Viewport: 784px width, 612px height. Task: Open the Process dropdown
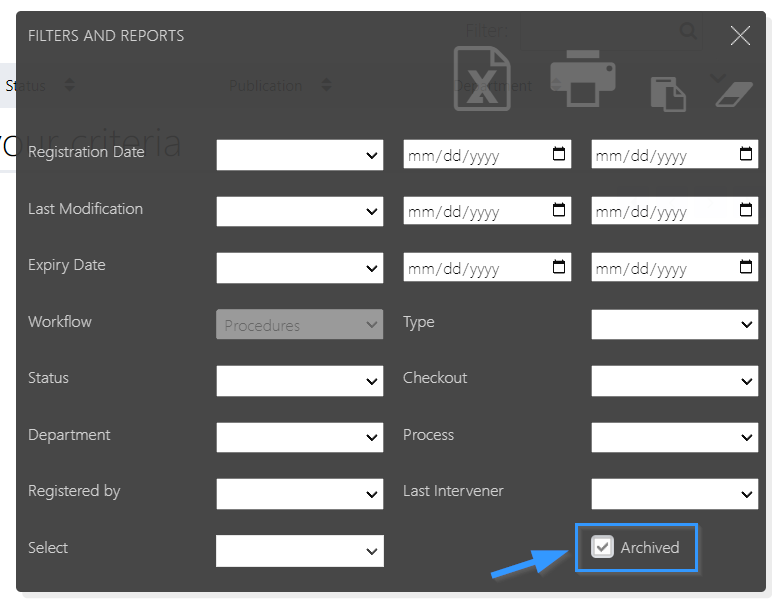[674, 438]
